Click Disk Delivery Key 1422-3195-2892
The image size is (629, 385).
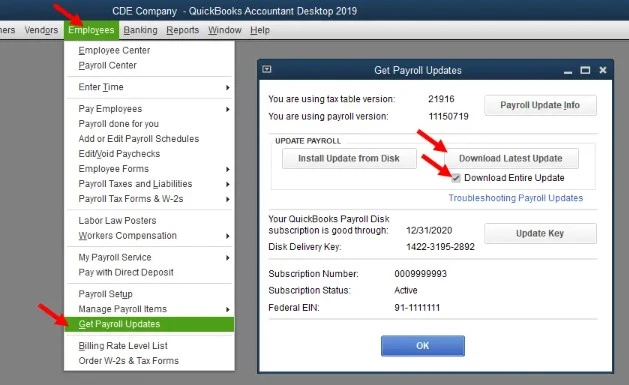tap(440, 247)
